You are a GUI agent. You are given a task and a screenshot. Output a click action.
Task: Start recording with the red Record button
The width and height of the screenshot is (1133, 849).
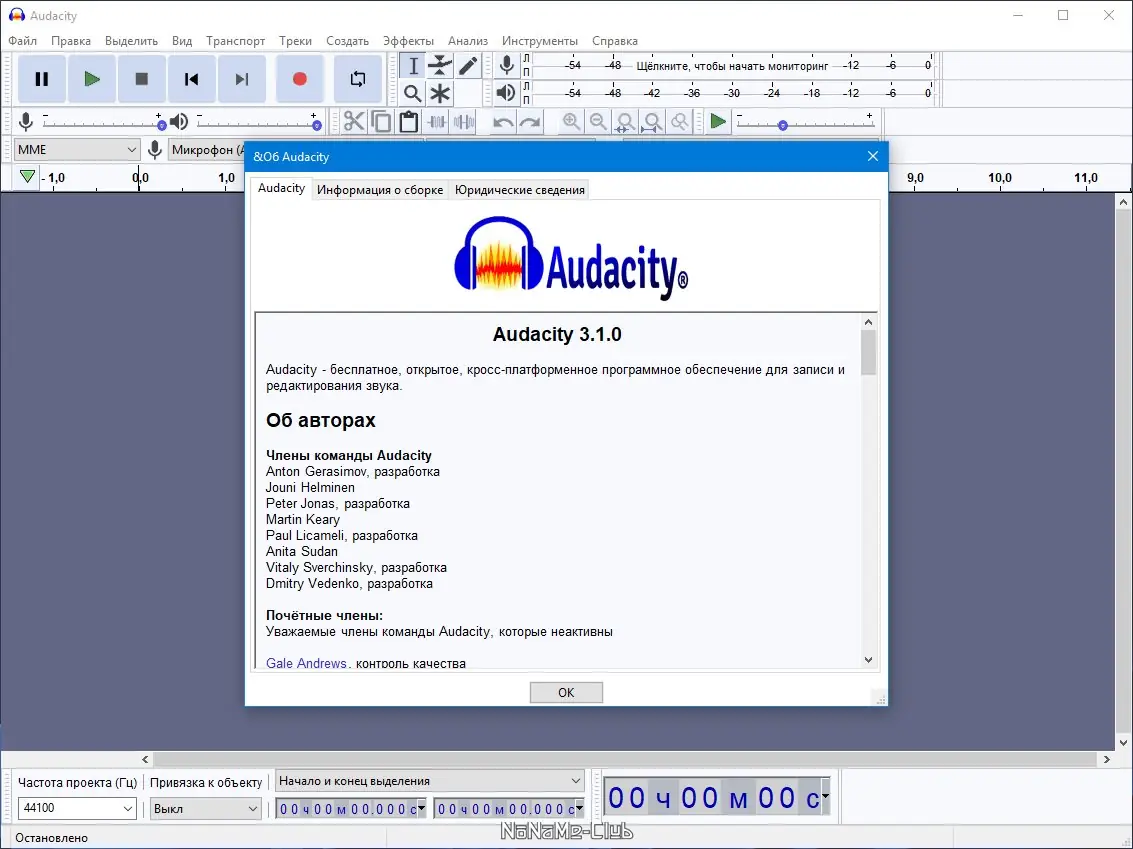300,79
